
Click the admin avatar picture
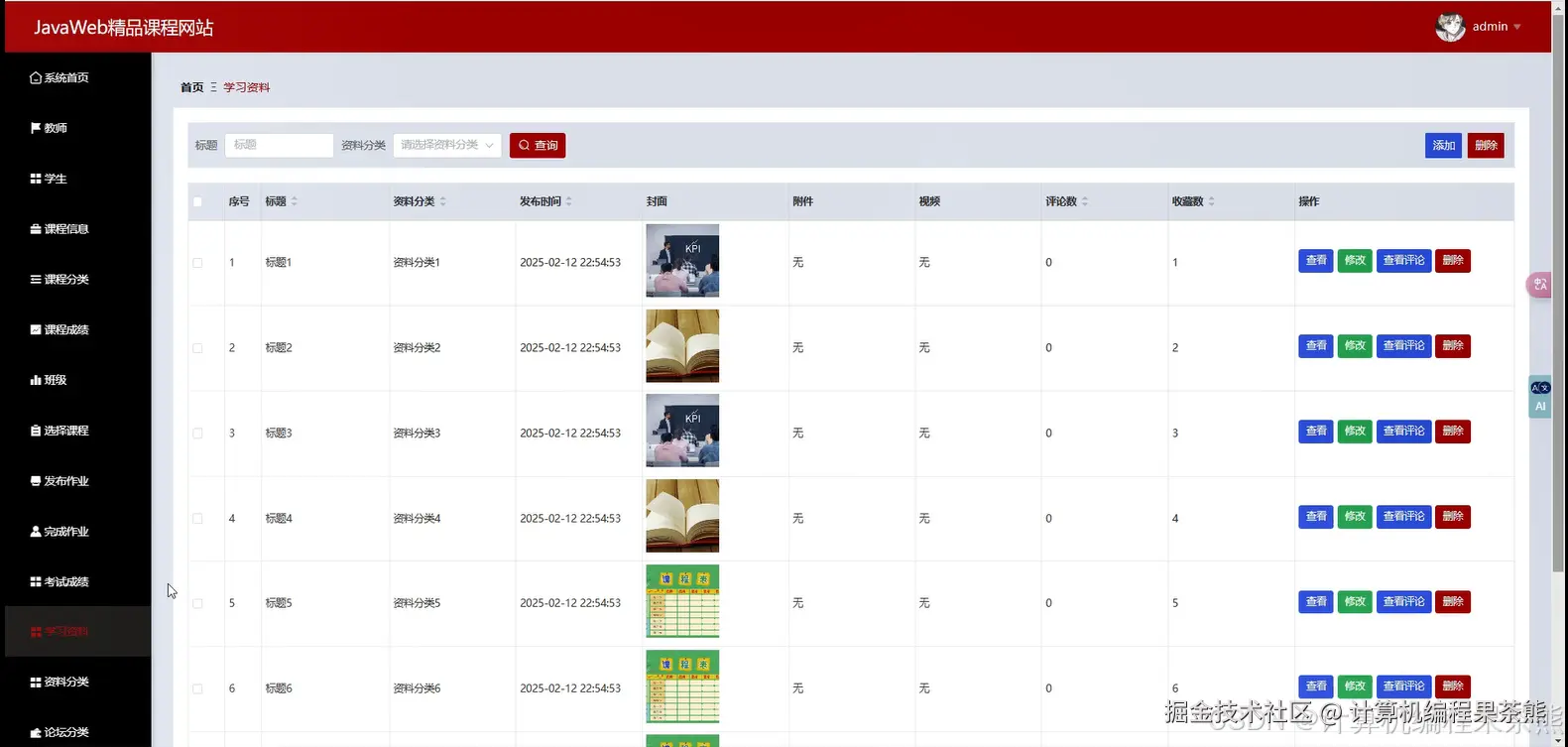(x=1450, y=27)
